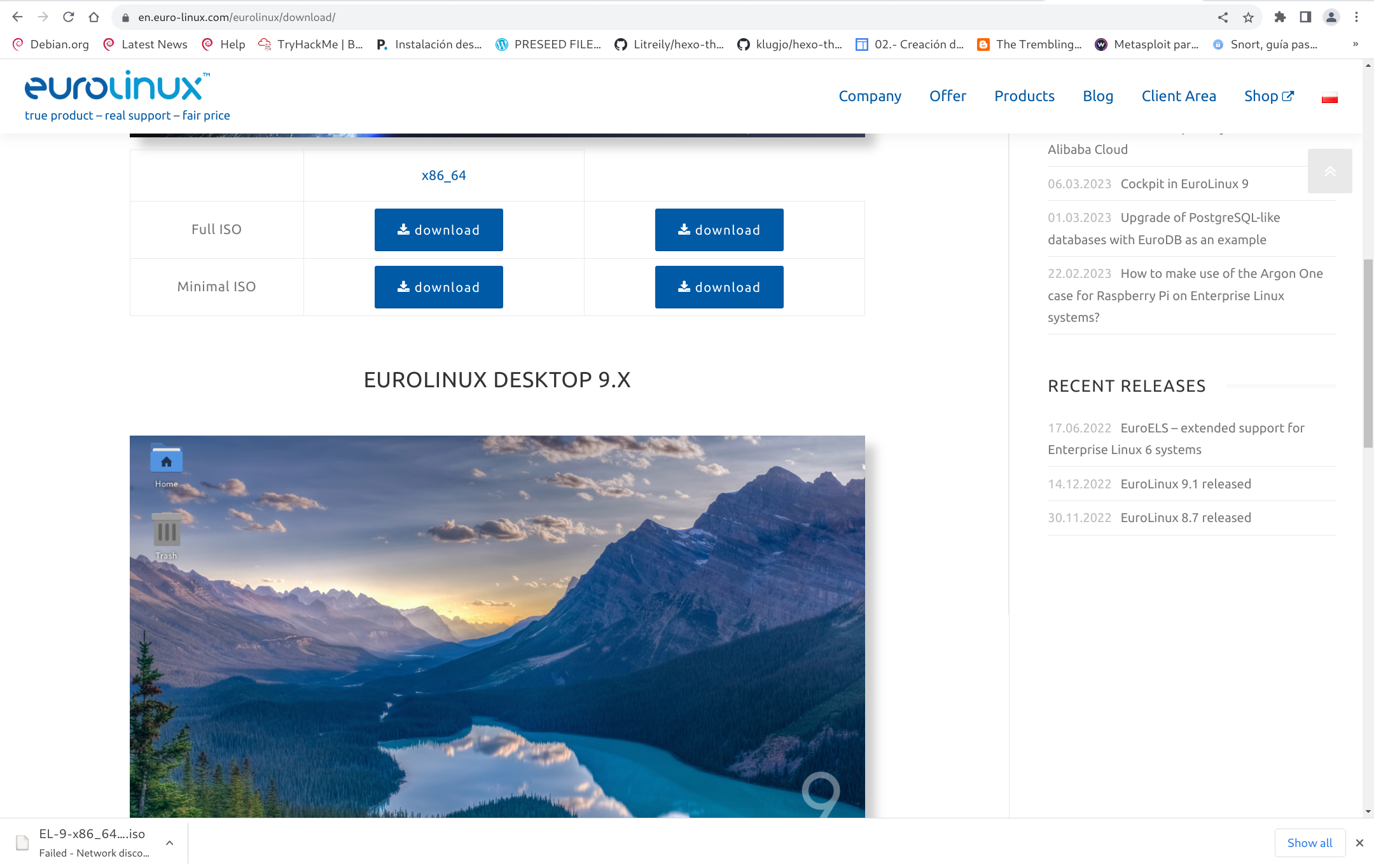This screenshot has width=1374, height=868.
Task: Click the share page icon
Action: (x=1223, y=17)
